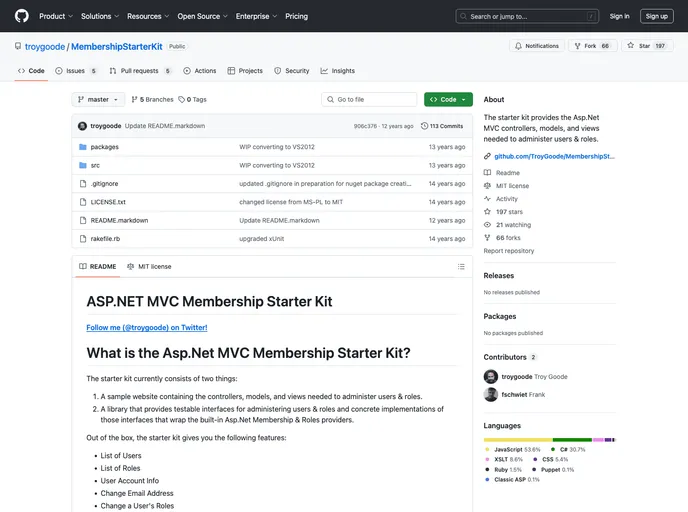This screenshot has height=512, width=688.
Task: Click fschwiet contributor avatar
Action: click(x=491, y=394)
